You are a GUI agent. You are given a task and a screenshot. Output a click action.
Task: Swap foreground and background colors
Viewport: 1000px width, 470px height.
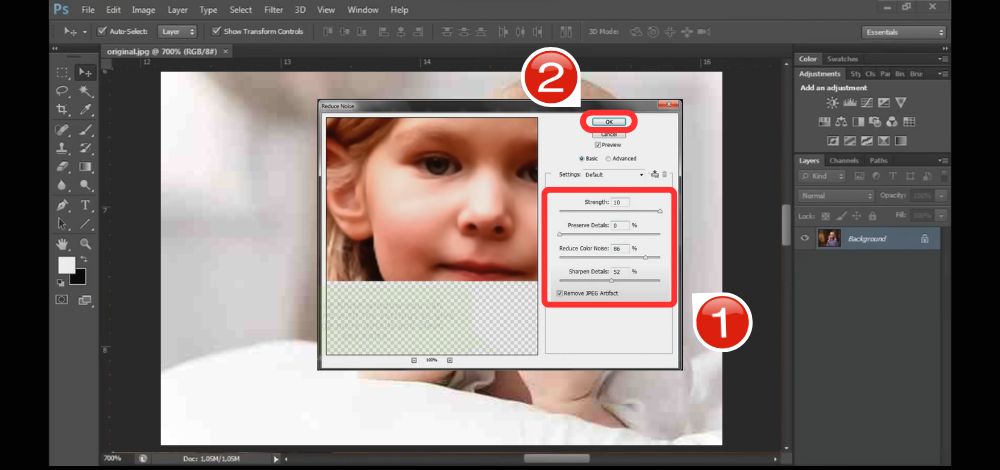click(x=84, y=260)
